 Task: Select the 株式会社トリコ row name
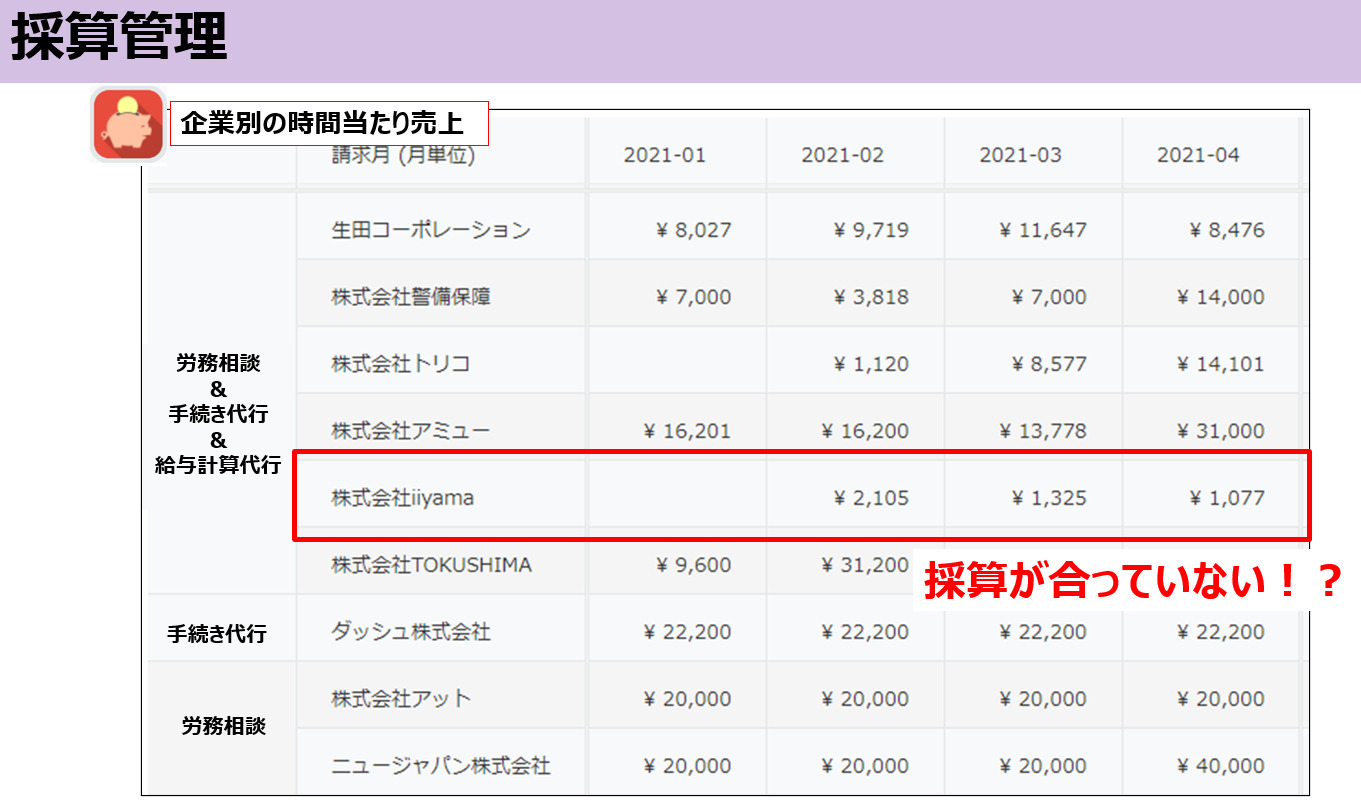pyautogui.click(x=401, y=364)
